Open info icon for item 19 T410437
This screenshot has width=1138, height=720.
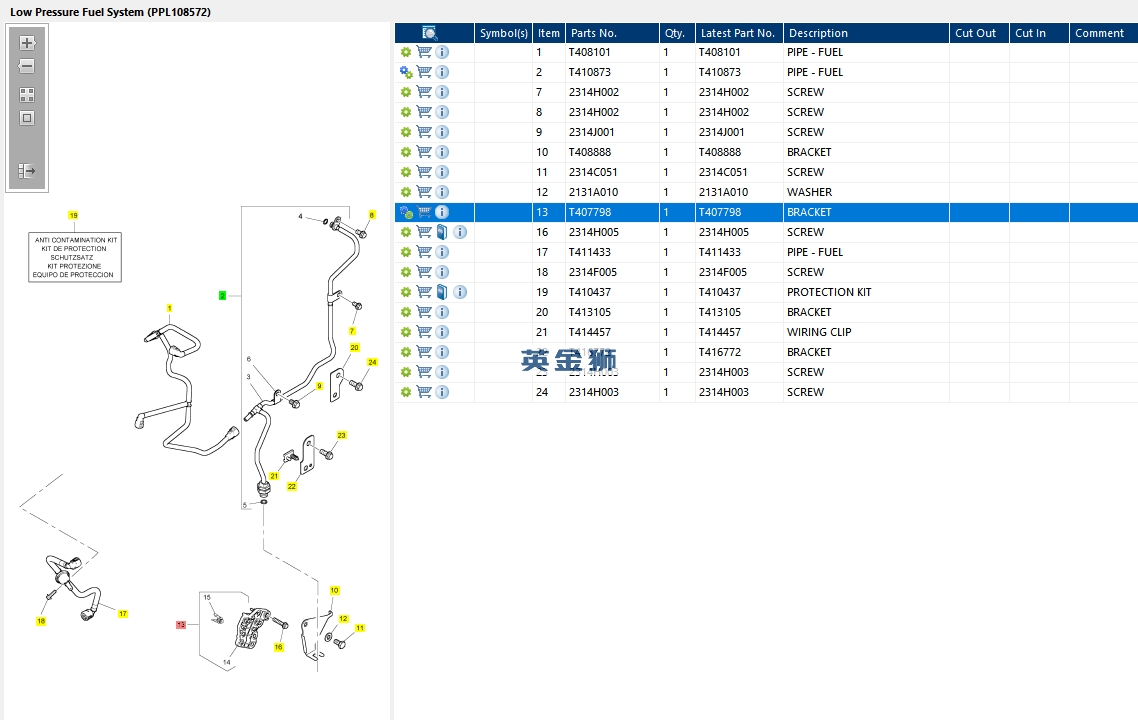(460, 292)
